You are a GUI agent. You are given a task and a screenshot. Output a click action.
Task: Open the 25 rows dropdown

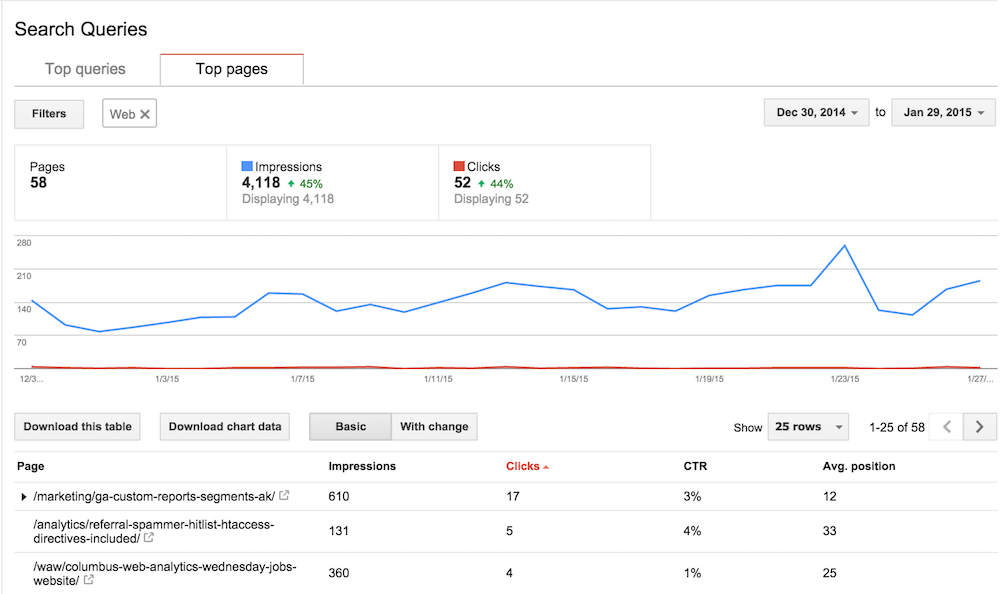click(x=808, y=427)
